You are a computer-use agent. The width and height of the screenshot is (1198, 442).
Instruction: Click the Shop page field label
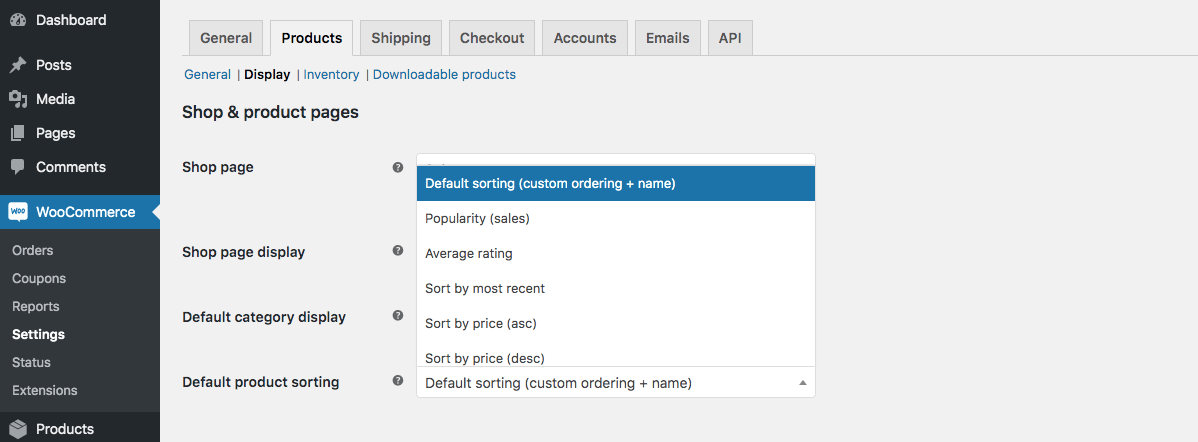click(218, 167)
